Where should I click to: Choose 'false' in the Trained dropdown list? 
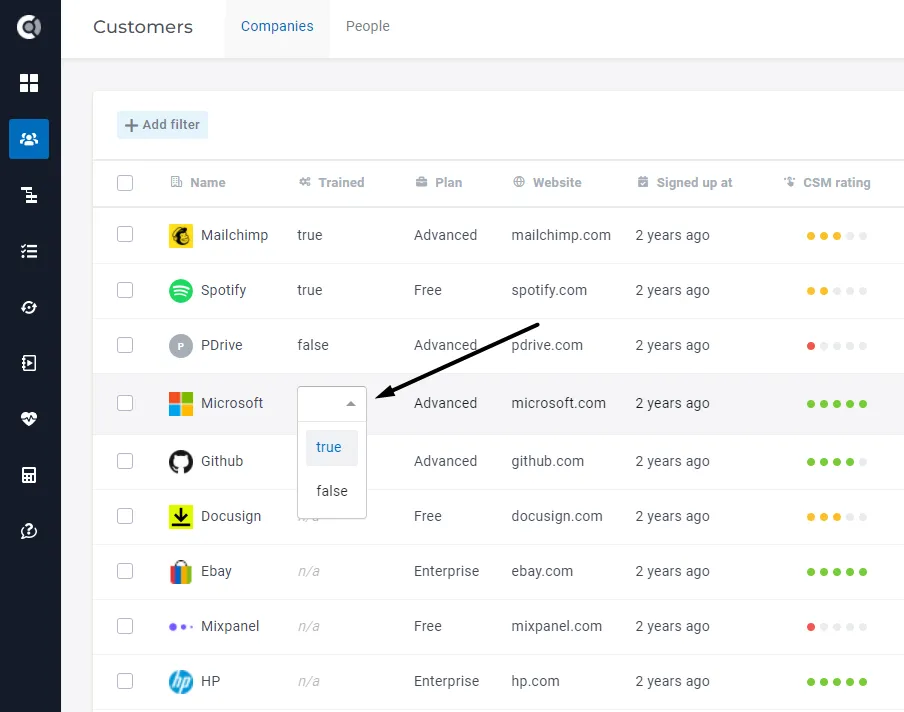332,491
